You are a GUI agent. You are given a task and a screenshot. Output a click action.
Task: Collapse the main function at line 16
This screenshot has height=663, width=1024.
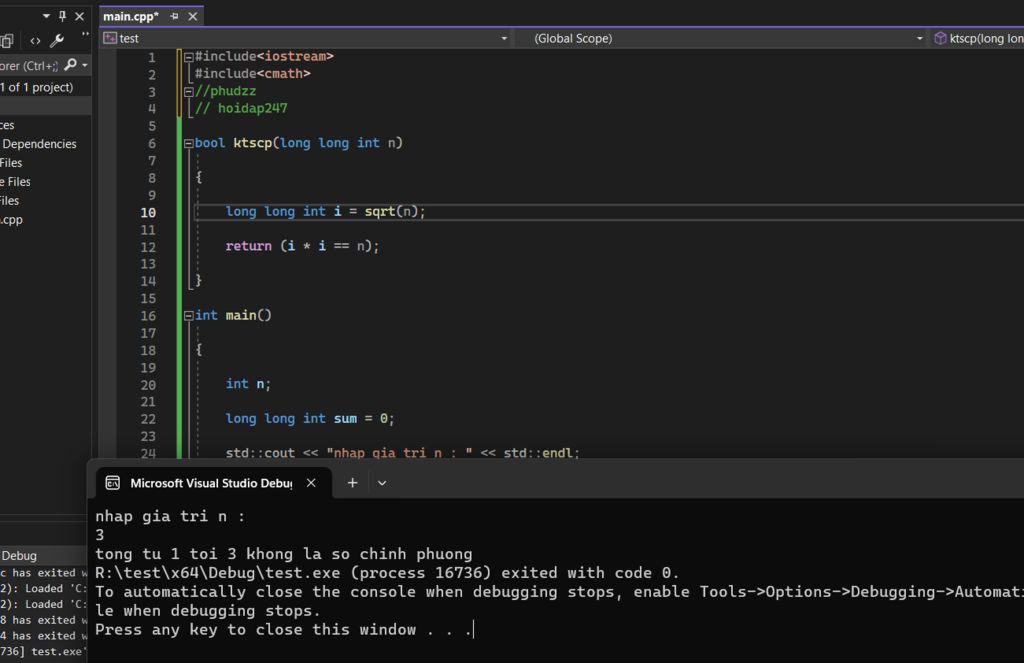click(188, 315)
